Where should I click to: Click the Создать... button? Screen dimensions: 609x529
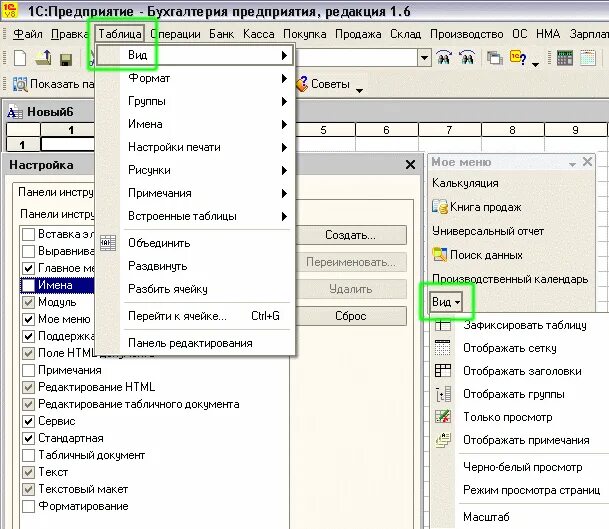351,235
